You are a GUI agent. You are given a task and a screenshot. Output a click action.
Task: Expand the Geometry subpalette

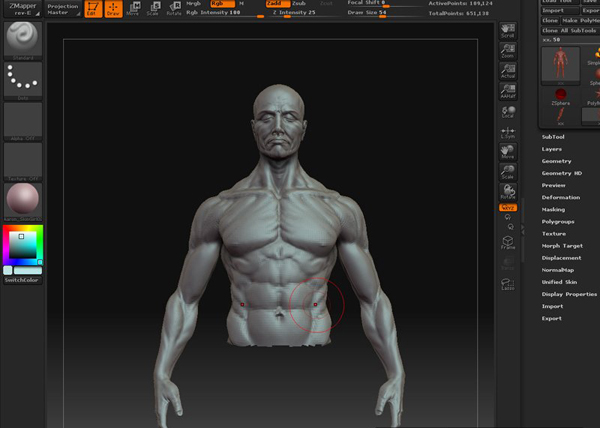click(x=556, y=161)
